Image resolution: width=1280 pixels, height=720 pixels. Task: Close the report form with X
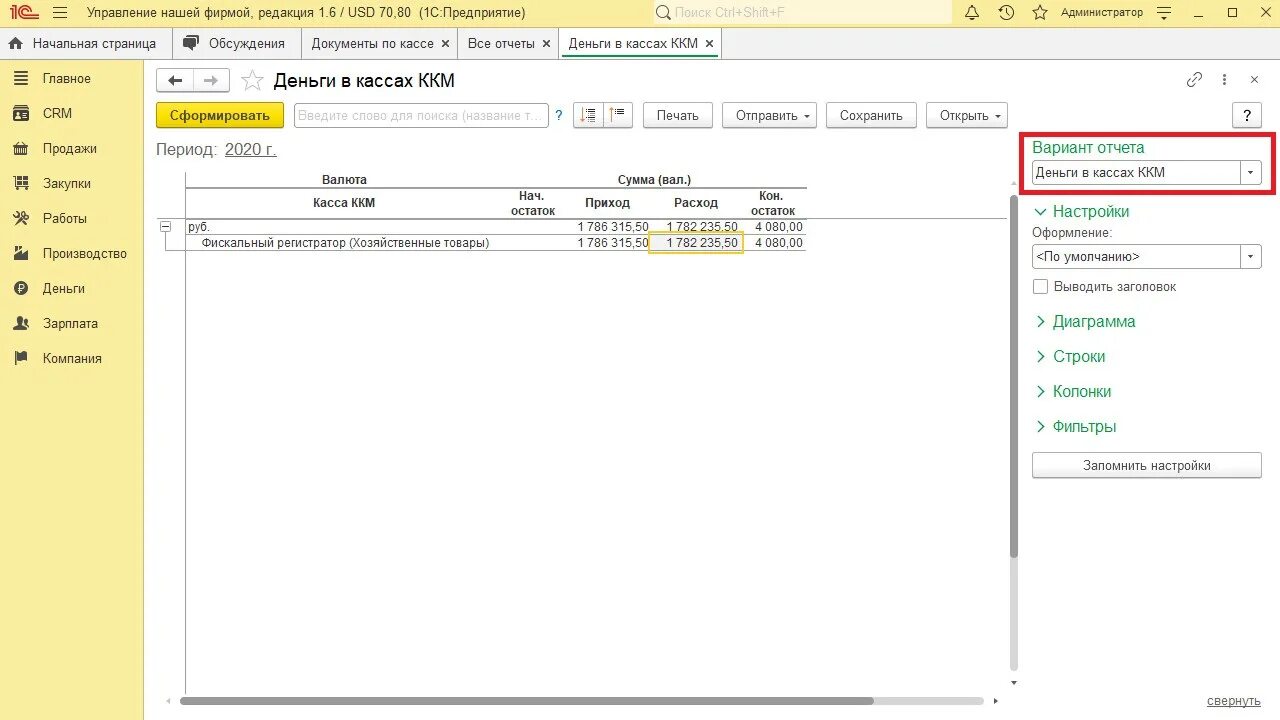[1254, 80]
